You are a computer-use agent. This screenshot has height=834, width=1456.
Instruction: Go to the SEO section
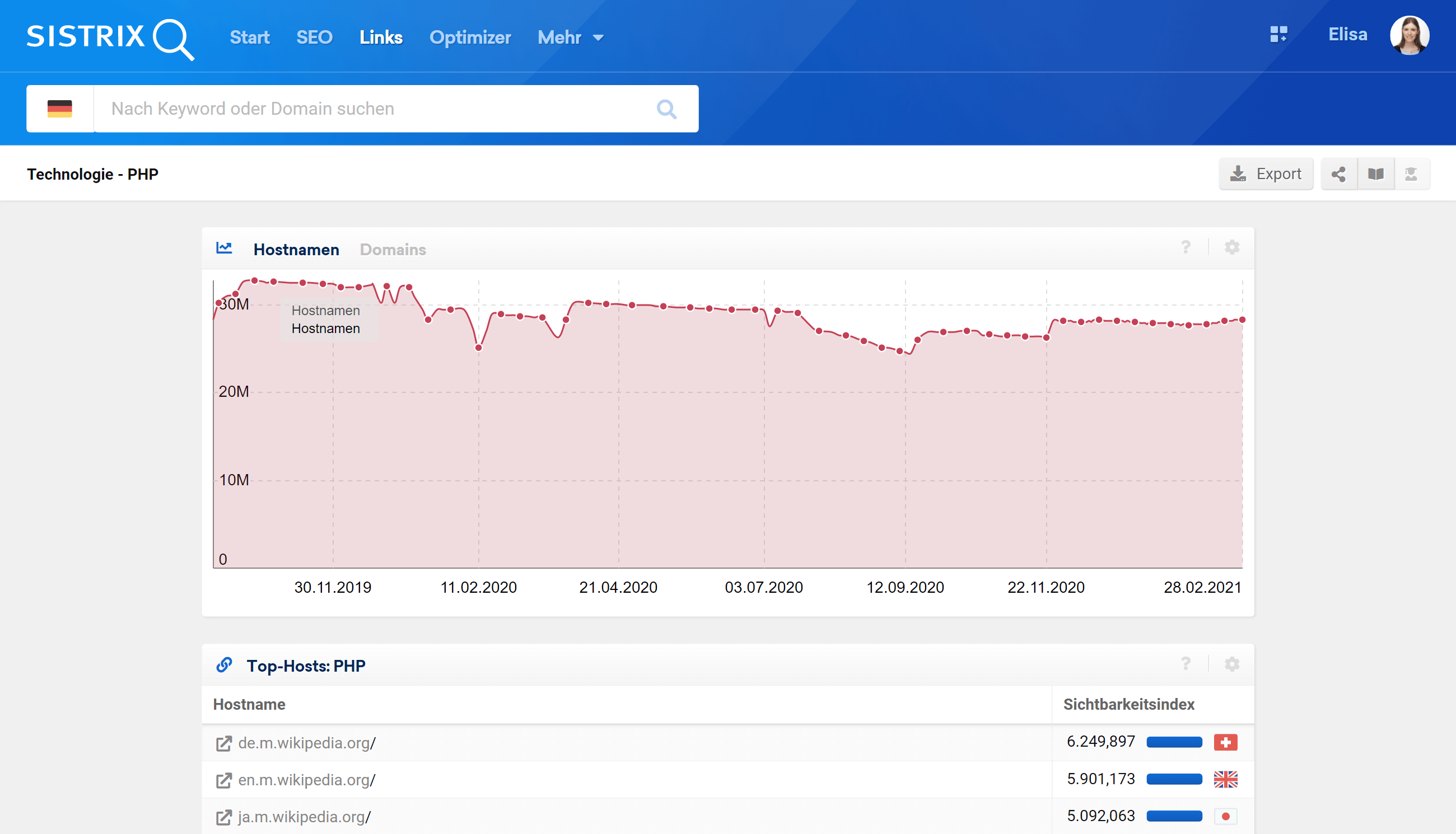[x=314, y=38]
